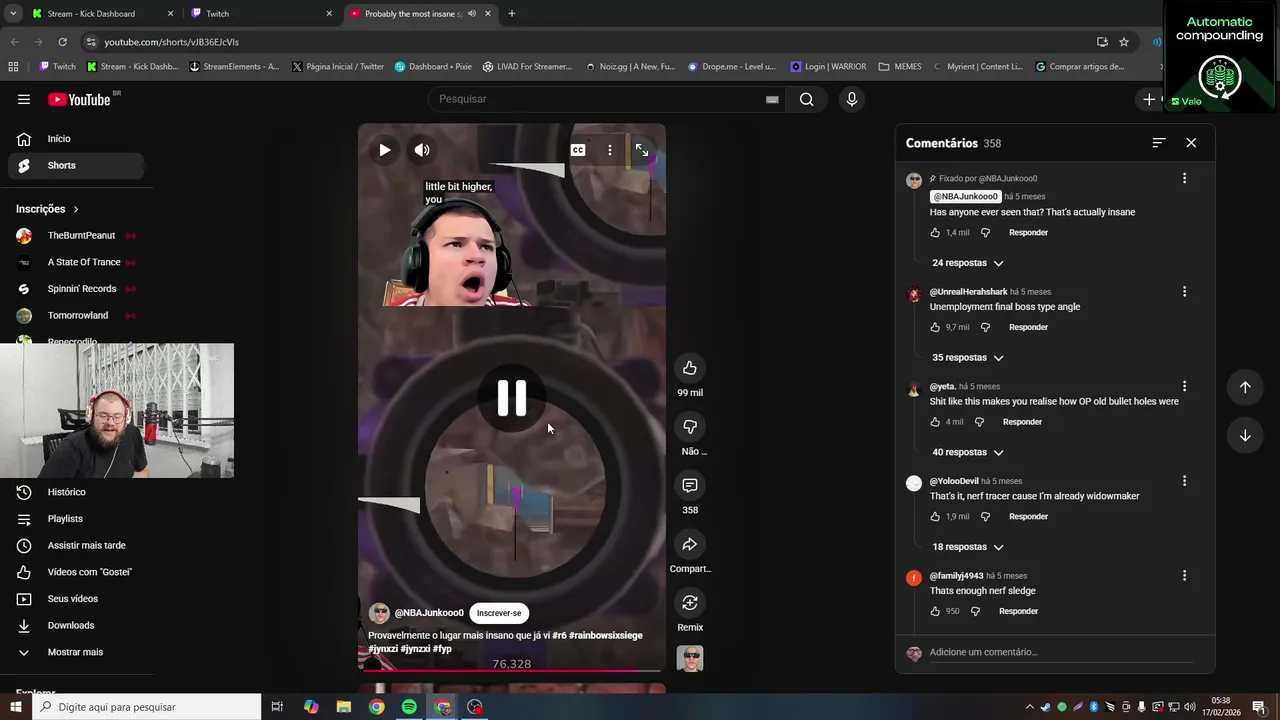
Task: Open Início in the sidebar
Action: 76,139
